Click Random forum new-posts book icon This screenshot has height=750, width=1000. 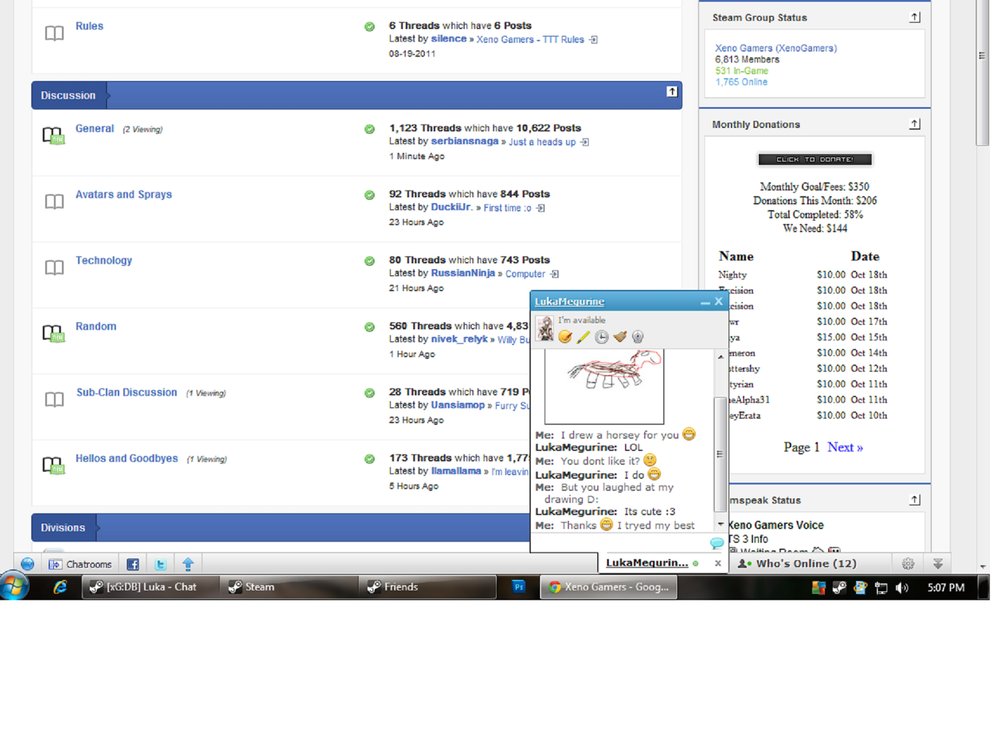[54, 333]
